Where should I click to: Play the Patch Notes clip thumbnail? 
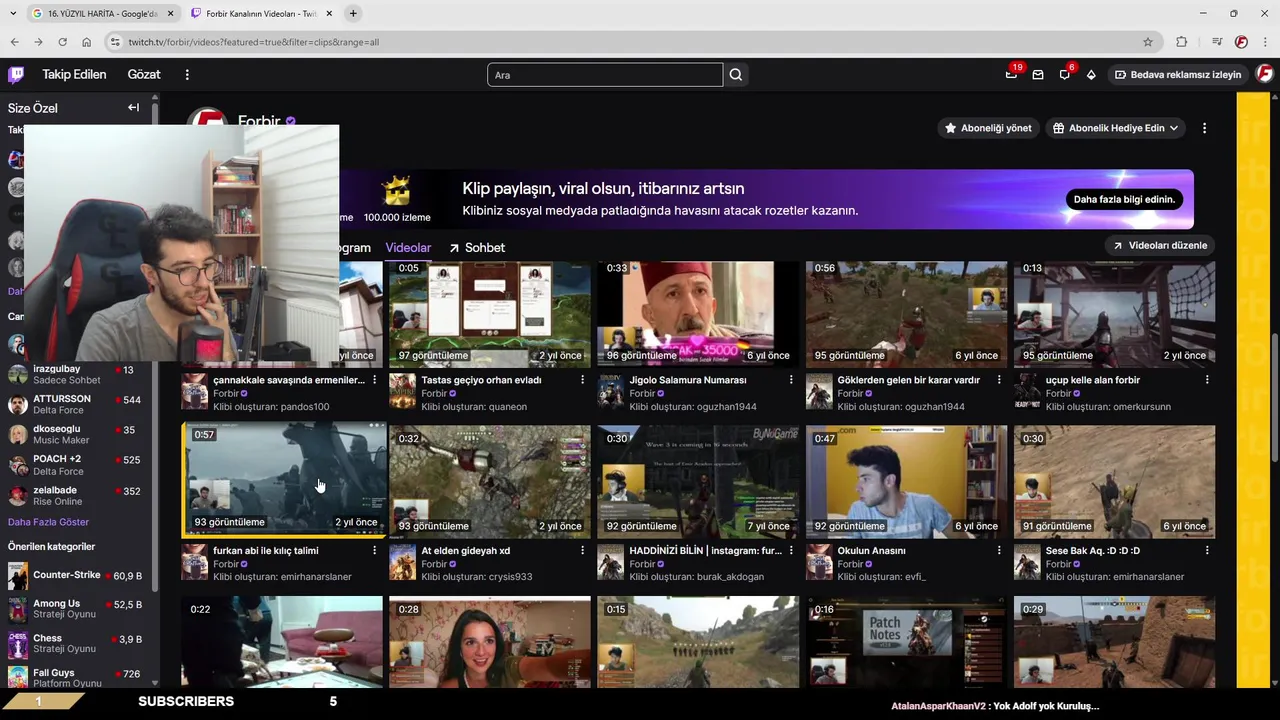[906, 642]
